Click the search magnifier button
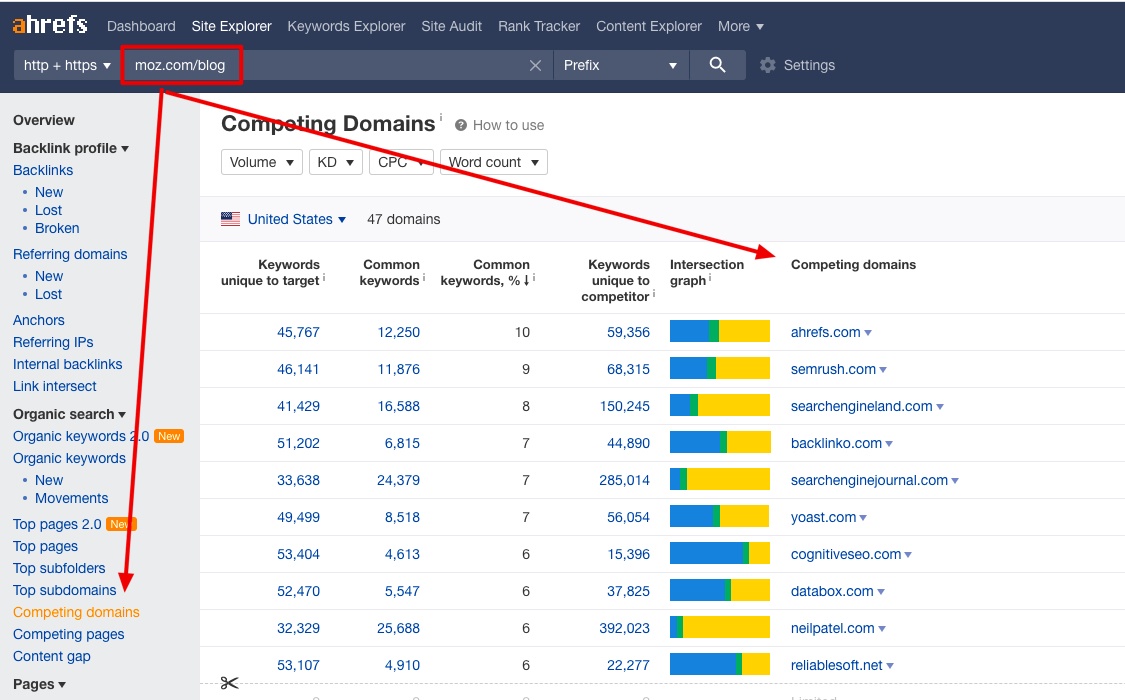The width and height of the screenshot is (1125, 700). 717,65
